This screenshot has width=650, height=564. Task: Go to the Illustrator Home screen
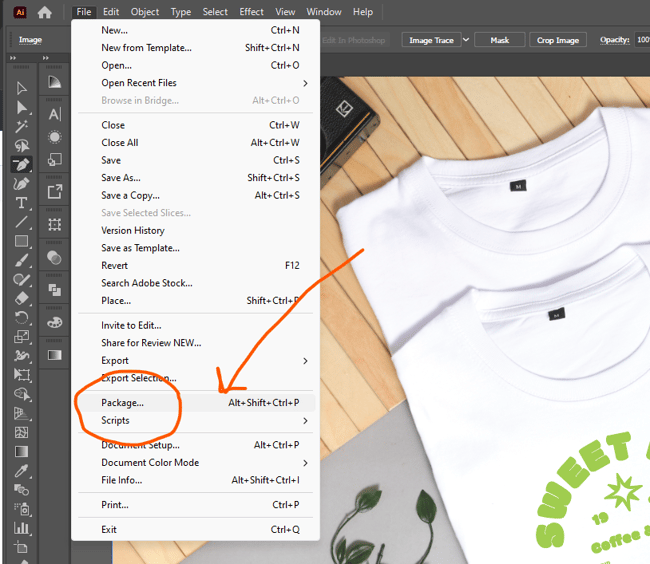pos(44,12)
